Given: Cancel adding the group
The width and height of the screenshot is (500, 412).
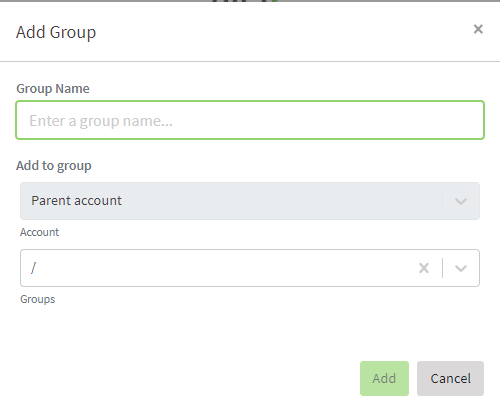Looking at the screenshot, I should [x=450, y=378].
